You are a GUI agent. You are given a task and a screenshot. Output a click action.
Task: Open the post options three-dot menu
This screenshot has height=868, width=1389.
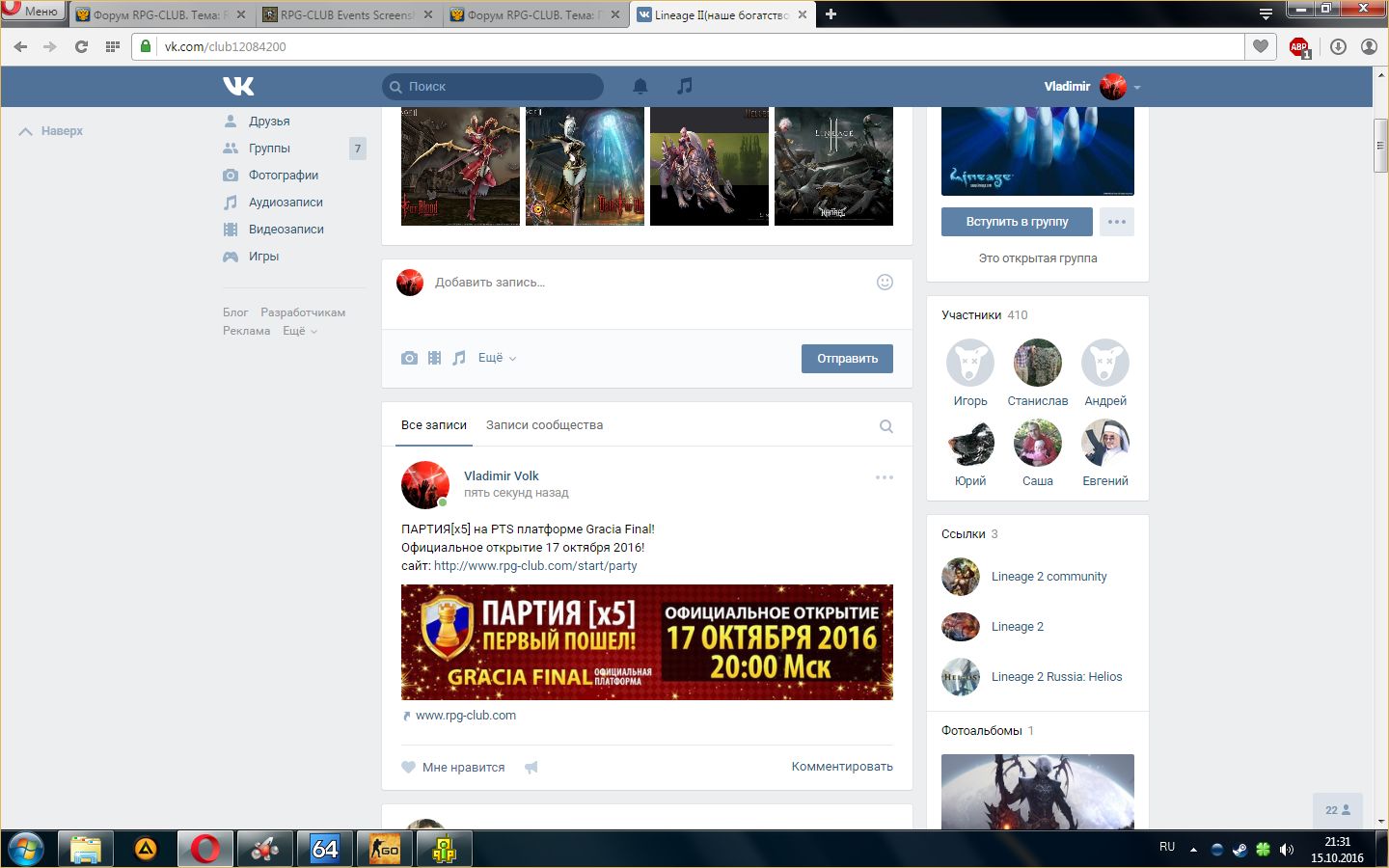885,477
